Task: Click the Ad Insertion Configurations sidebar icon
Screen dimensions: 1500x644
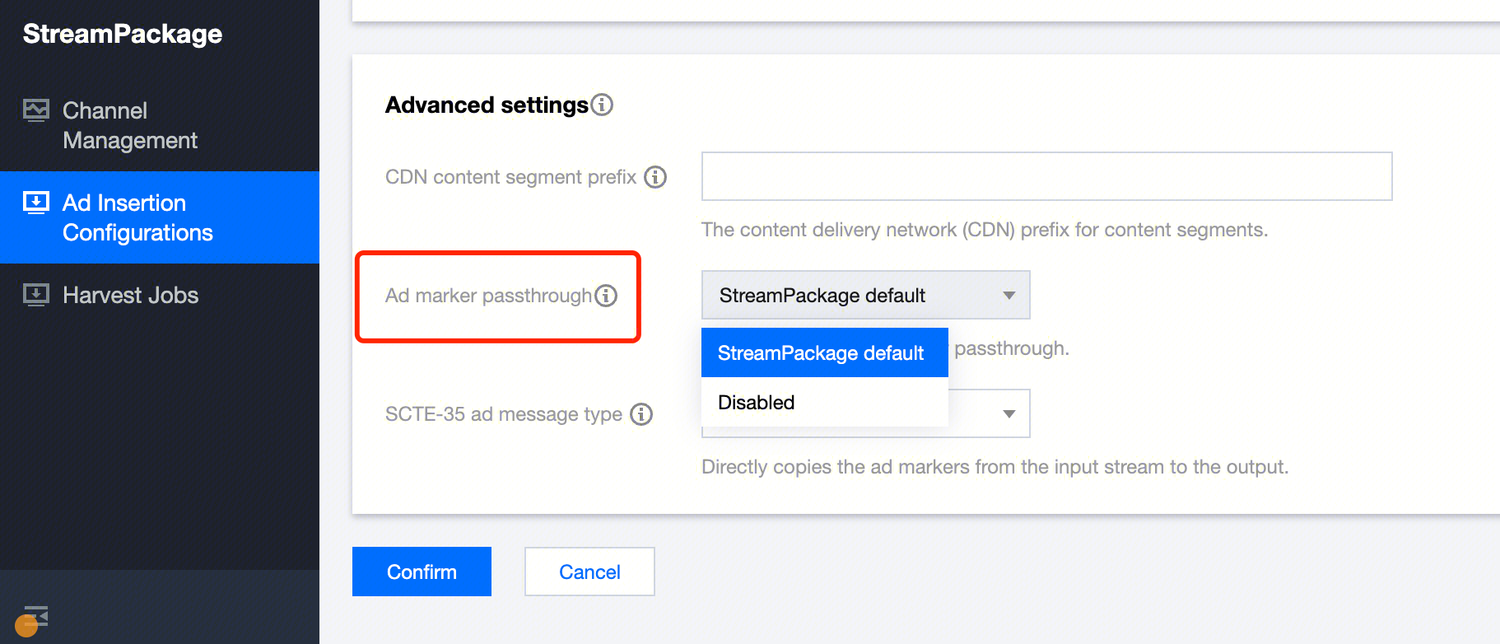Action: (36, 203)
